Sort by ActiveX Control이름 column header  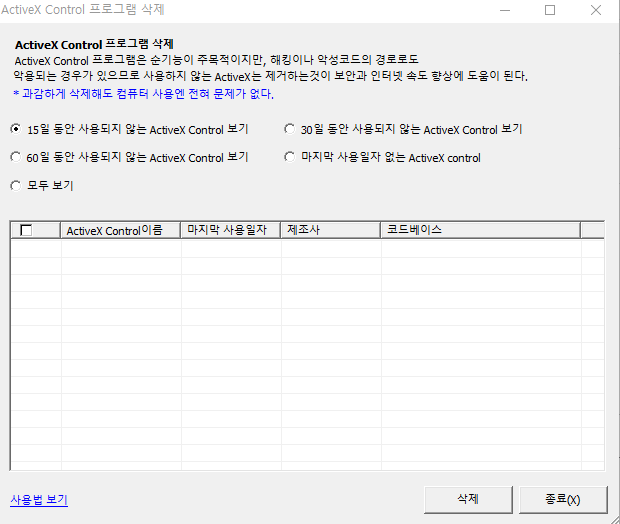120,230
